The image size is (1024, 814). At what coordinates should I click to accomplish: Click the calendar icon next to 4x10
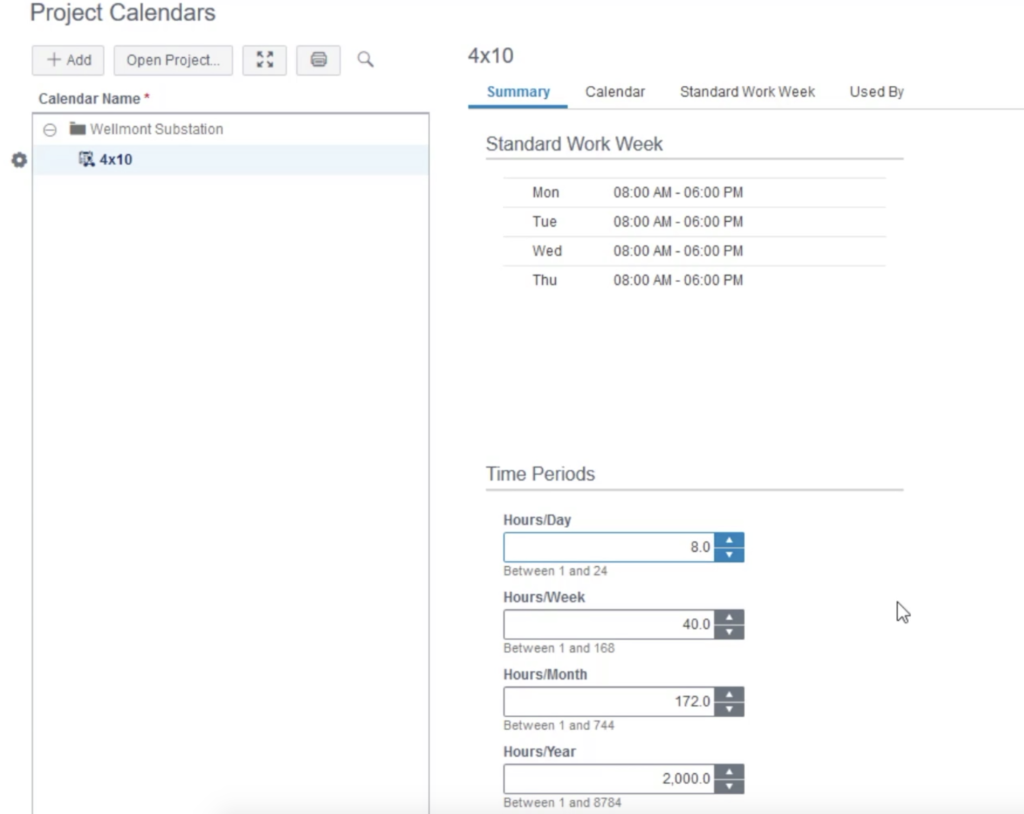click(85, 159)
